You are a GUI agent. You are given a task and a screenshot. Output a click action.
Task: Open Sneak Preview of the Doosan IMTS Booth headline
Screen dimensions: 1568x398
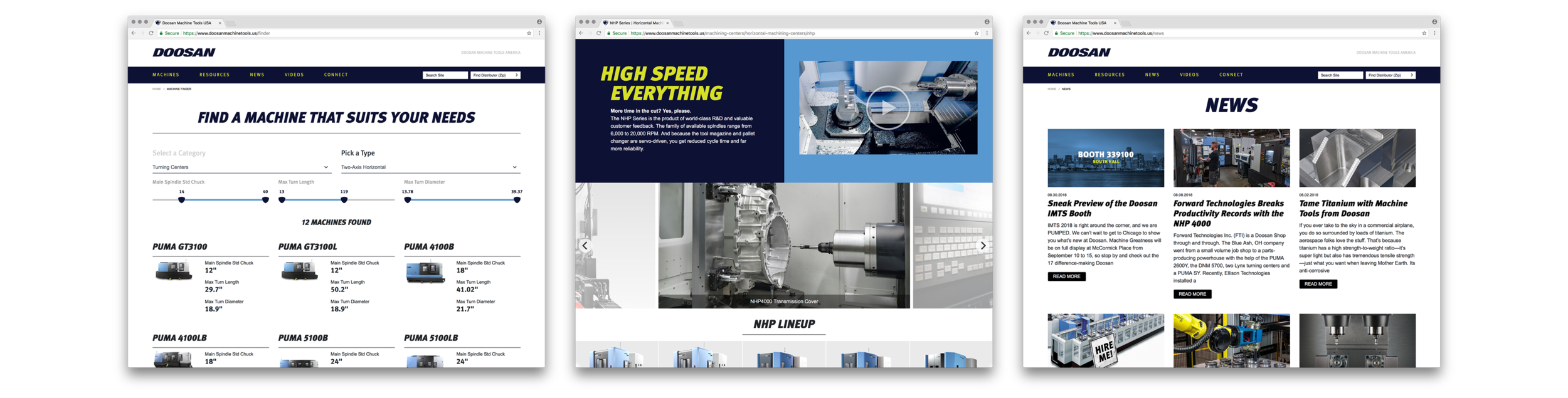point(1103,209)
